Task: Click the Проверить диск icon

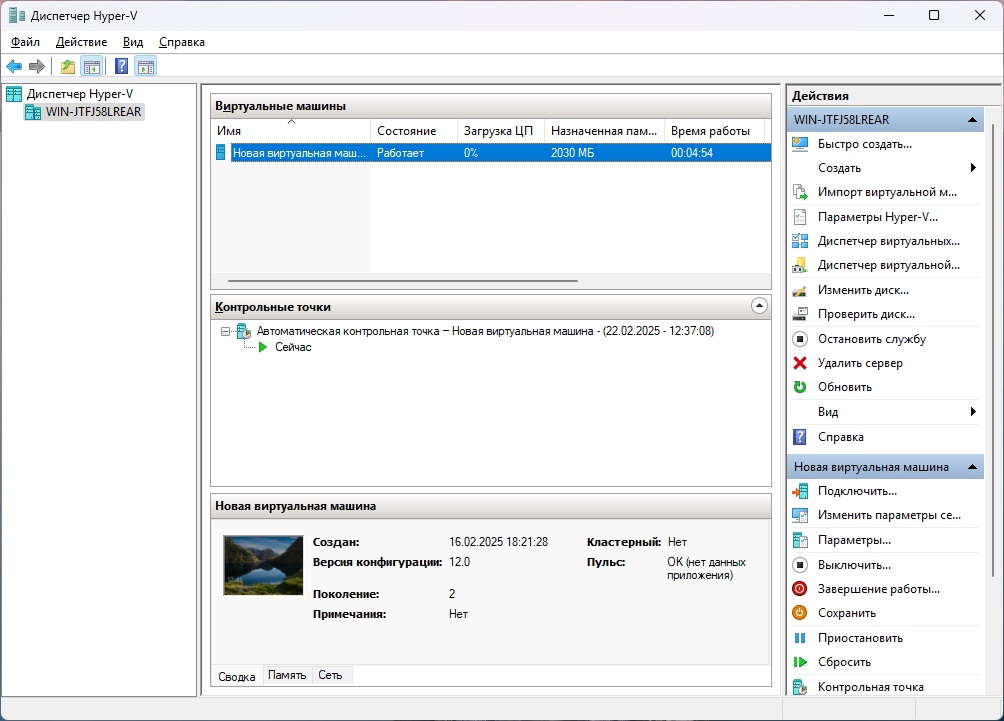Action: (x=800, y=314)
